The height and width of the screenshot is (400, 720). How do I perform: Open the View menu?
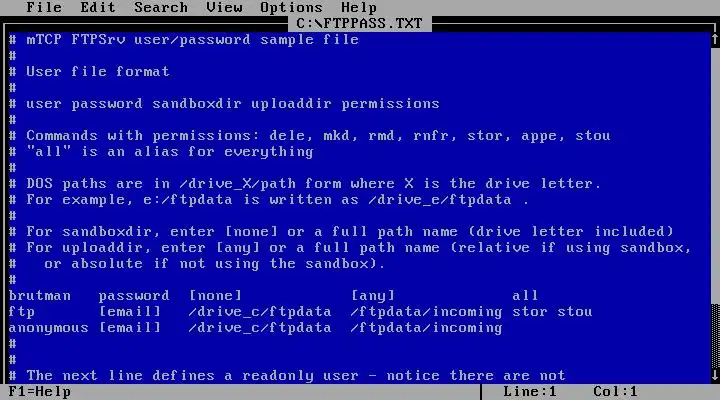click(224, 7)
